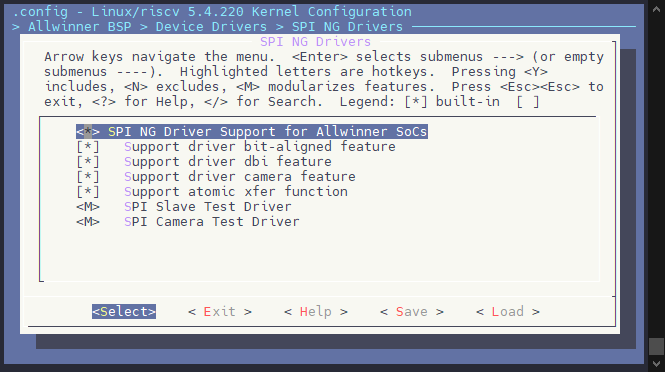Toggle the driver dbi feature checkbox
Image resolution: width=665 pixels, height=372 pixels.
coord(88,162)
